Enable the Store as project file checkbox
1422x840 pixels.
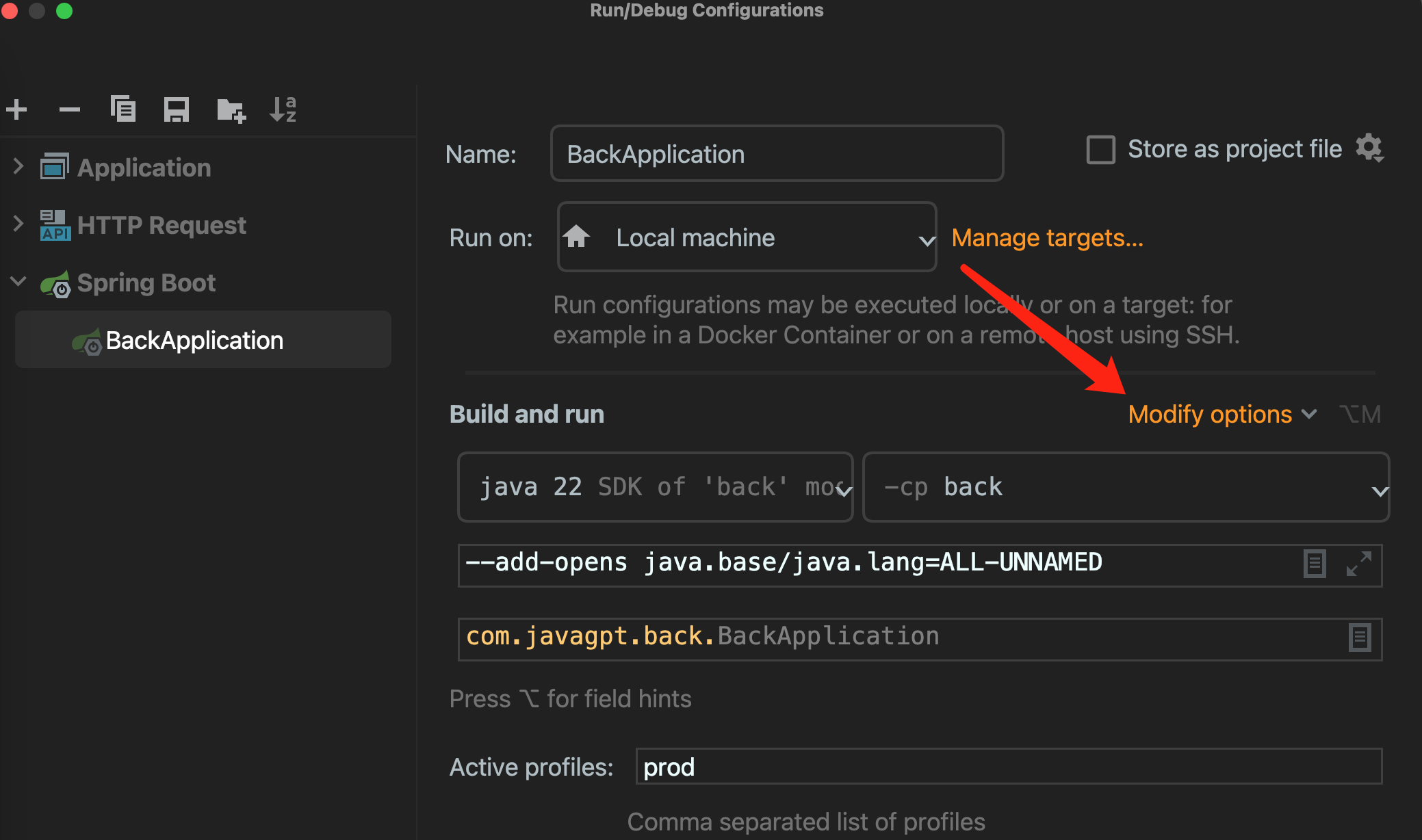coord(1100,149)
